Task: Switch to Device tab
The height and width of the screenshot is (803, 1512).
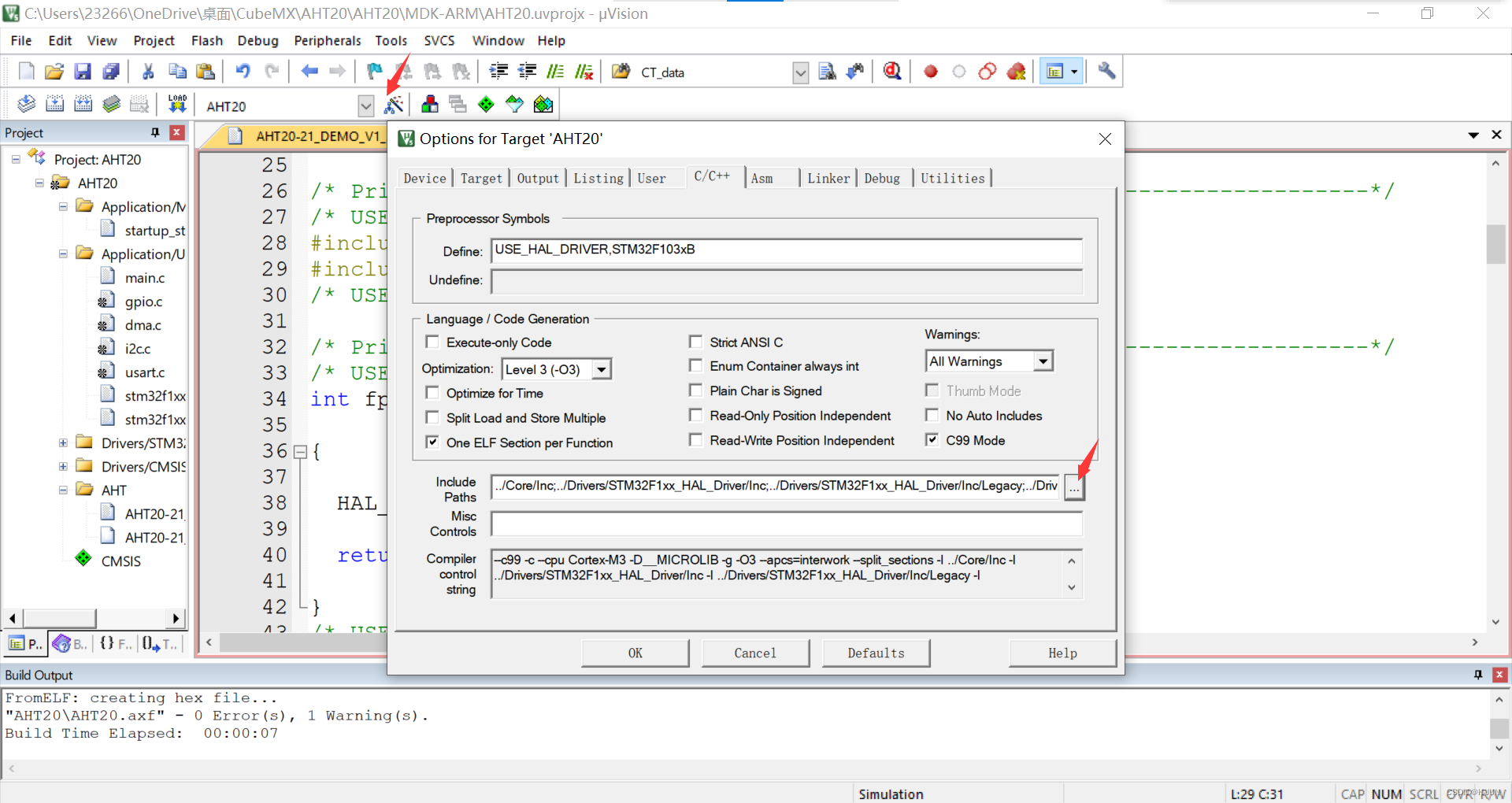Action: coord(425,178)
